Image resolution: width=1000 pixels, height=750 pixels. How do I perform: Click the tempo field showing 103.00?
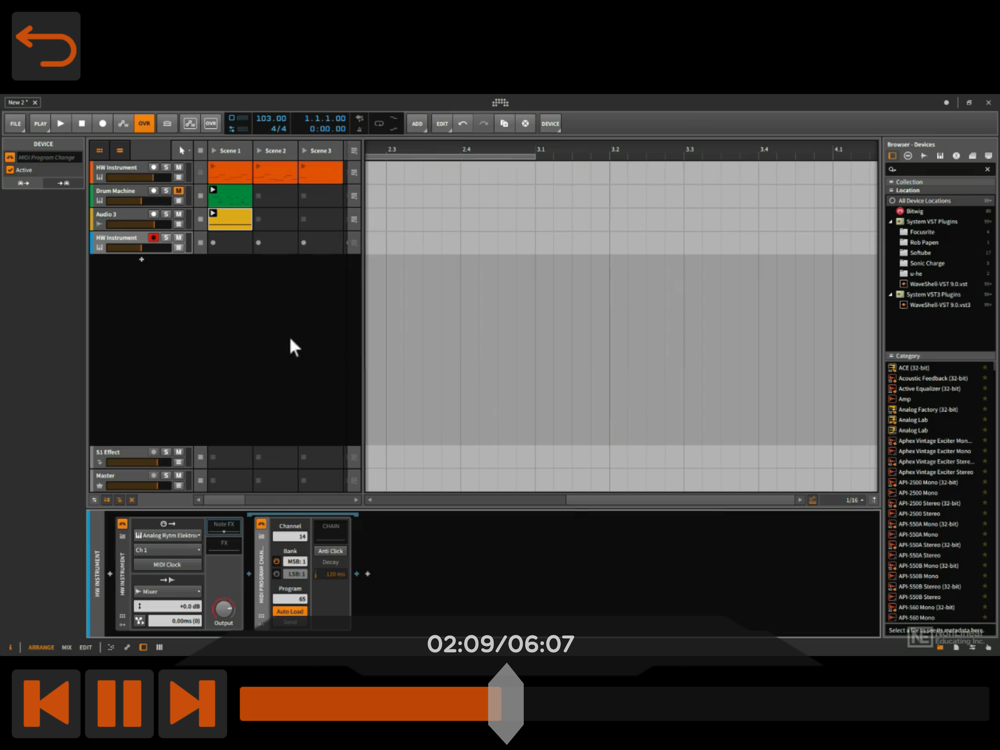271,118
